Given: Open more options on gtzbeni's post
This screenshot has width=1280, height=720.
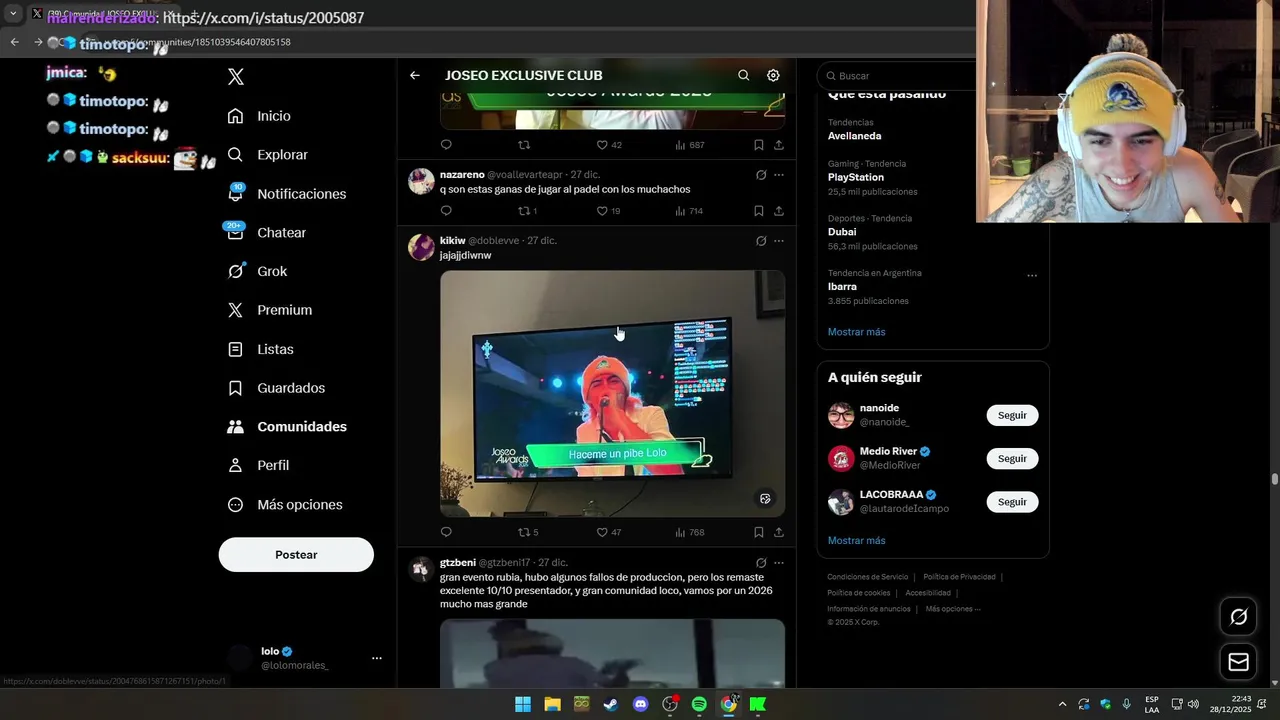Looking at the screenshot, I should [x=779, y=563].
